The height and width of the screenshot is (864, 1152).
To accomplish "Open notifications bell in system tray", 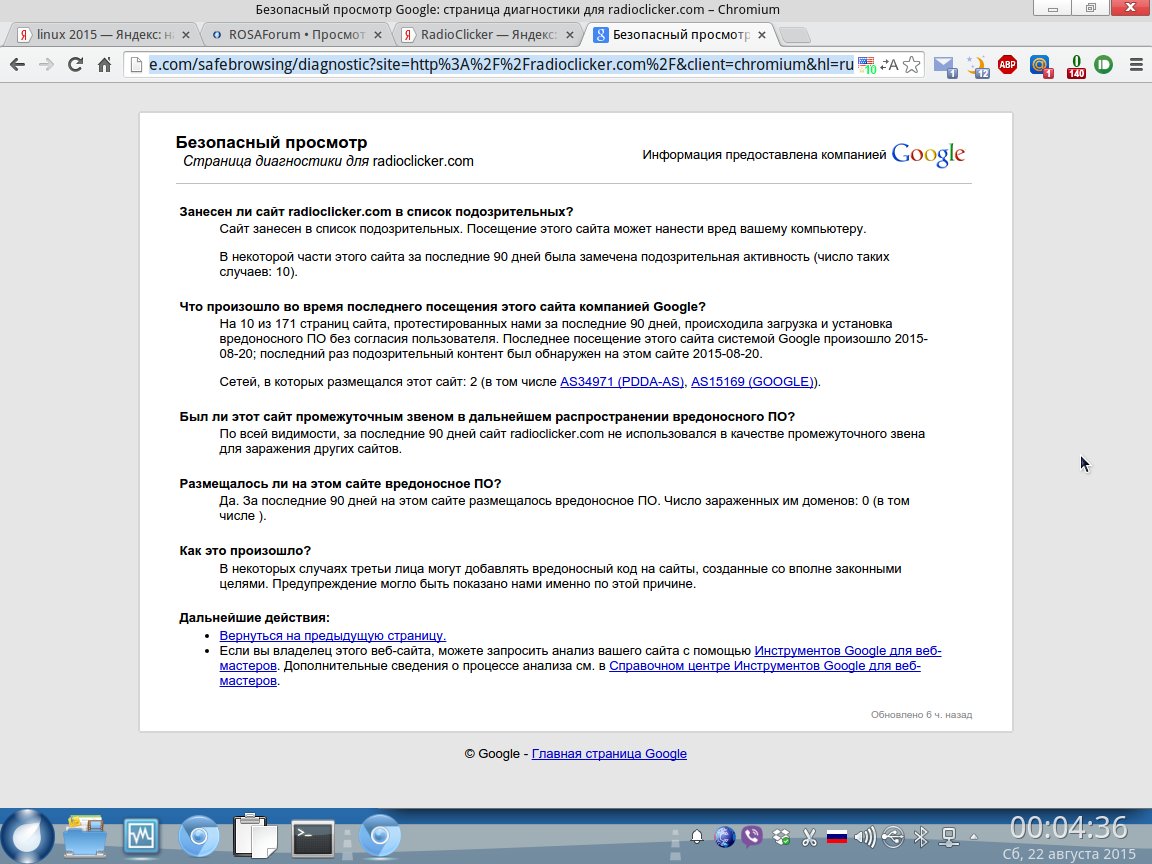I will (x=696, y=837).
